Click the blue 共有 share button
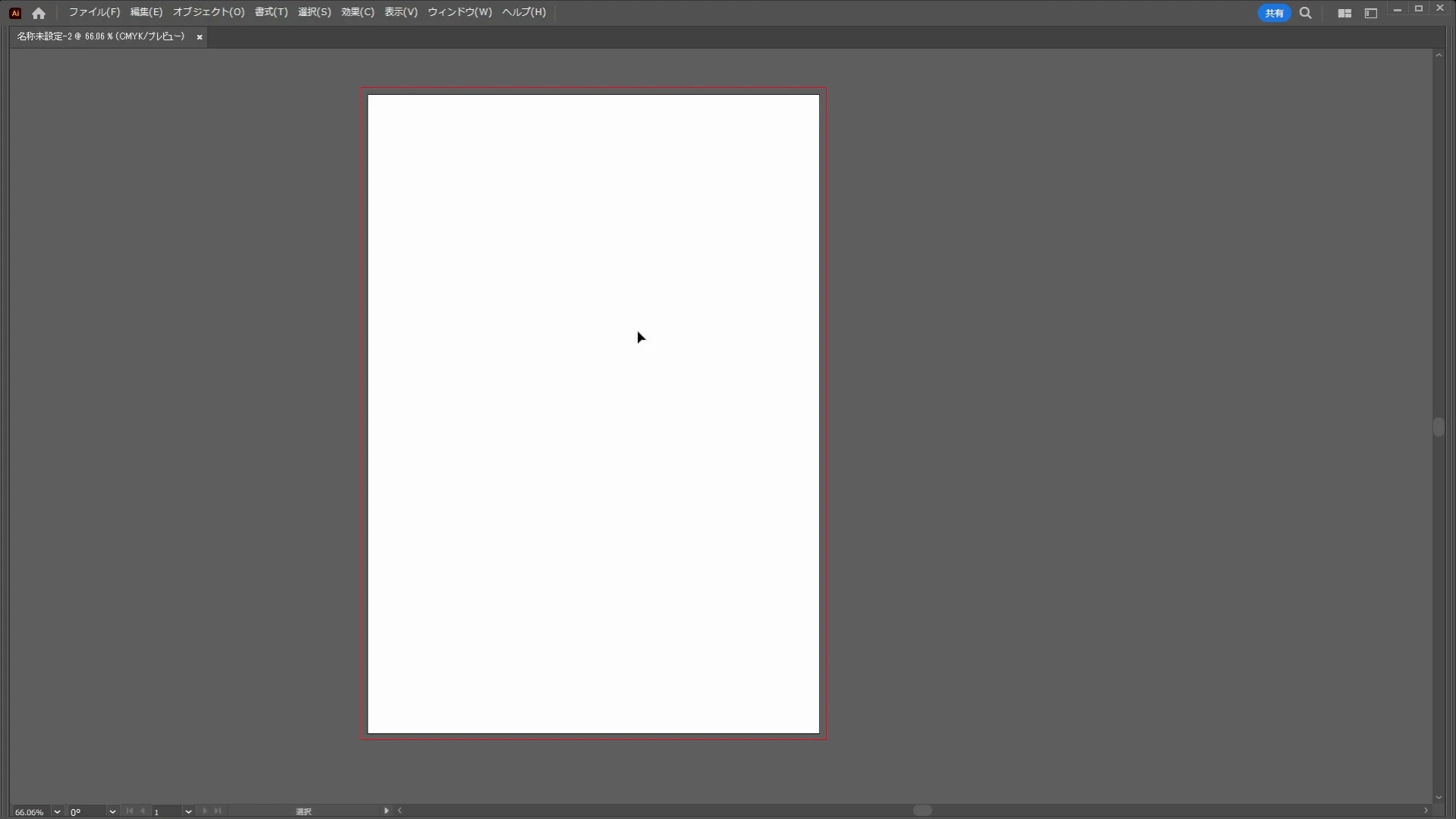The height and width of the screenshot is (819, 1456). coord(1274,13)
